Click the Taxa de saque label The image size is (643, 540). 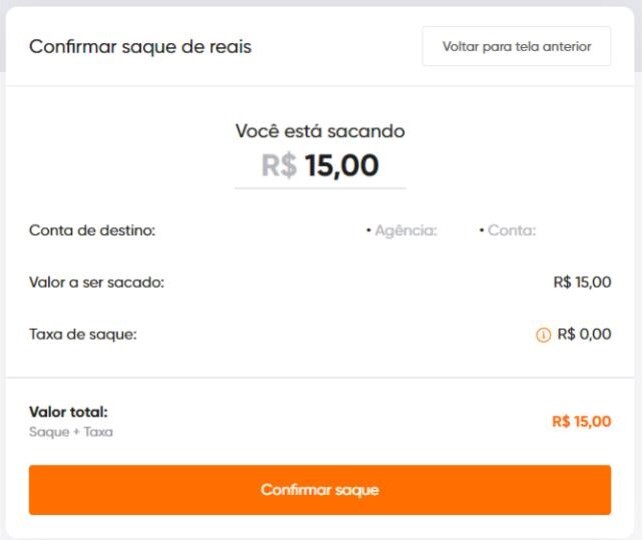83,335
